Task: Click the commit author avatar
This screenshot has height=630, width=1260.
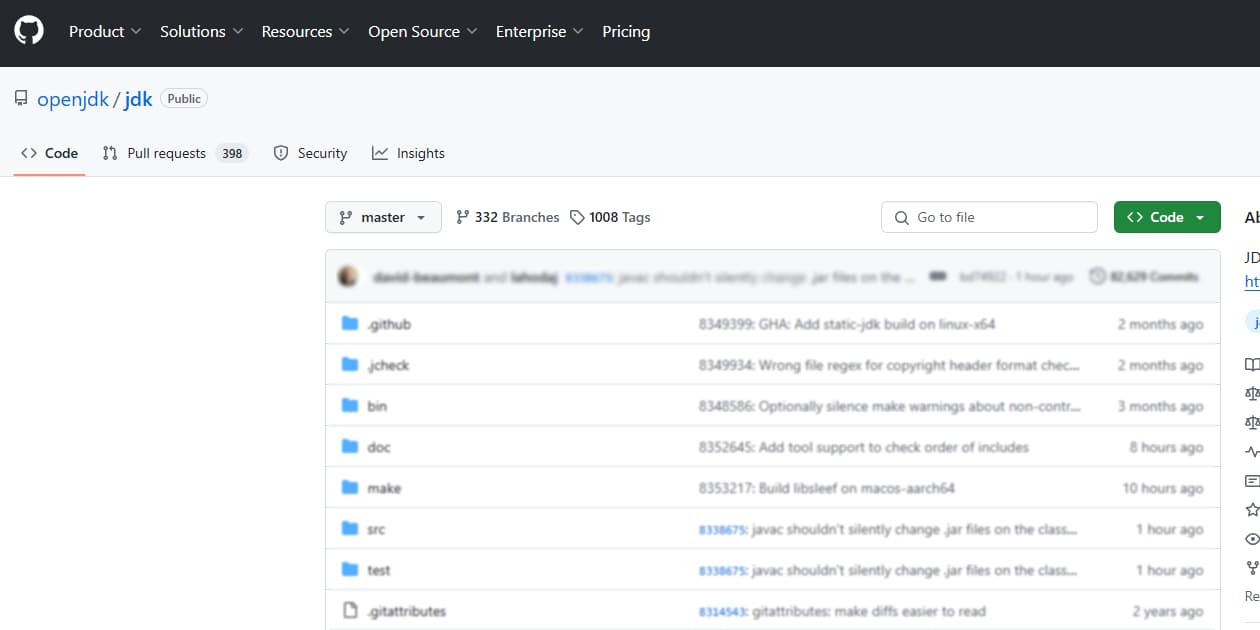Action: 348,277
